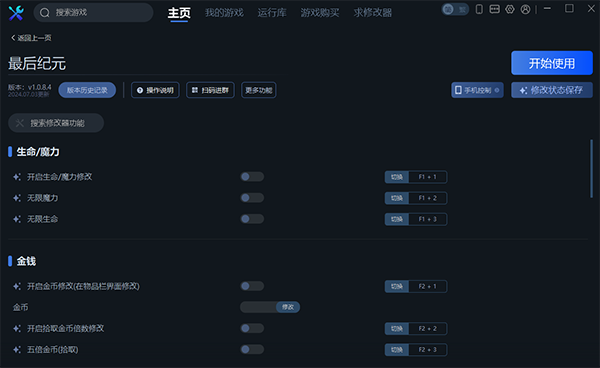Click the sparkle icon beside 开启拾取金币倍数修改
Screen dimensions: 600x368
17,328
